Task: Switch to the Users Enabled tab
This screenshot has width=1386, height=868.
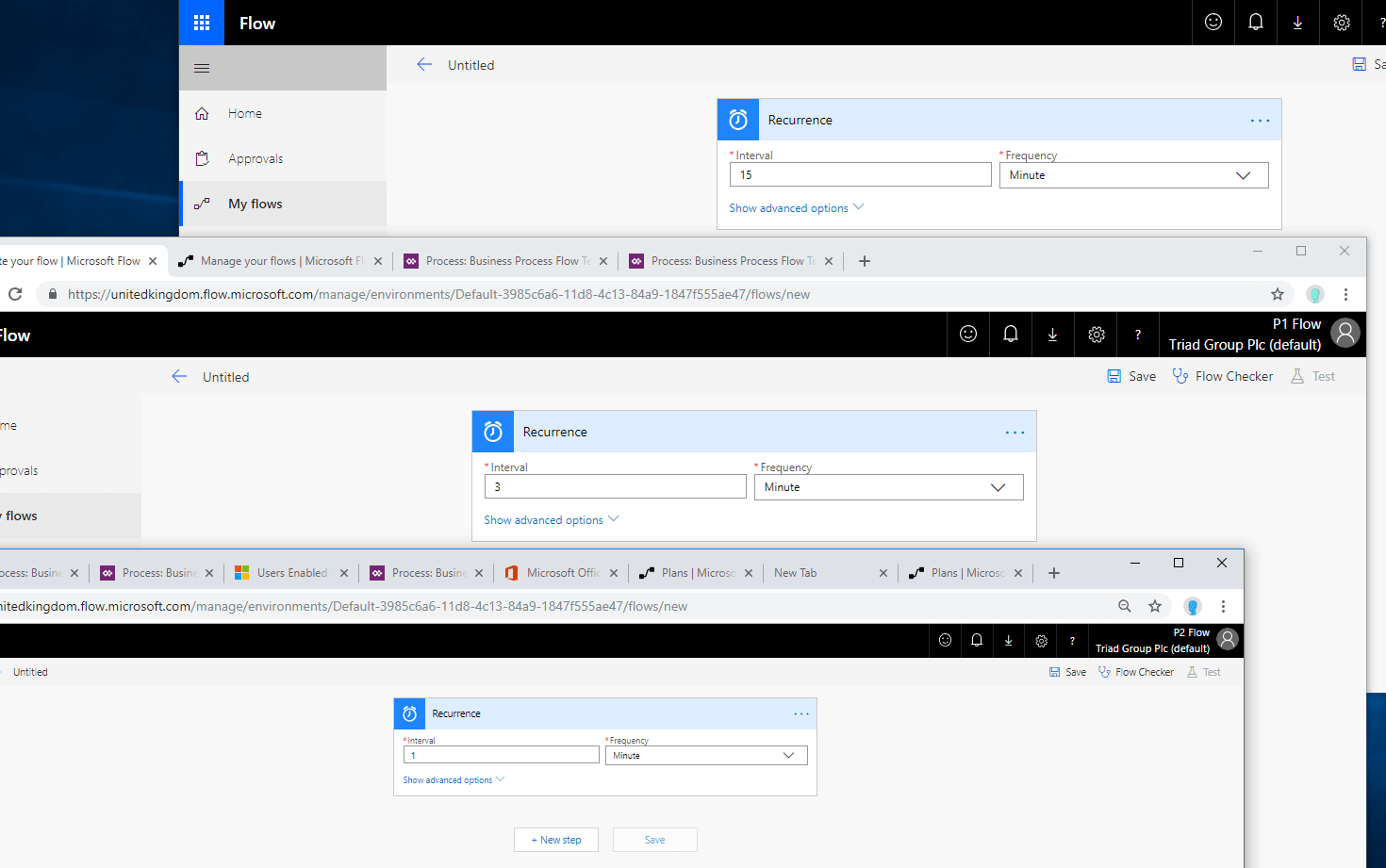Action: point(290,573)
